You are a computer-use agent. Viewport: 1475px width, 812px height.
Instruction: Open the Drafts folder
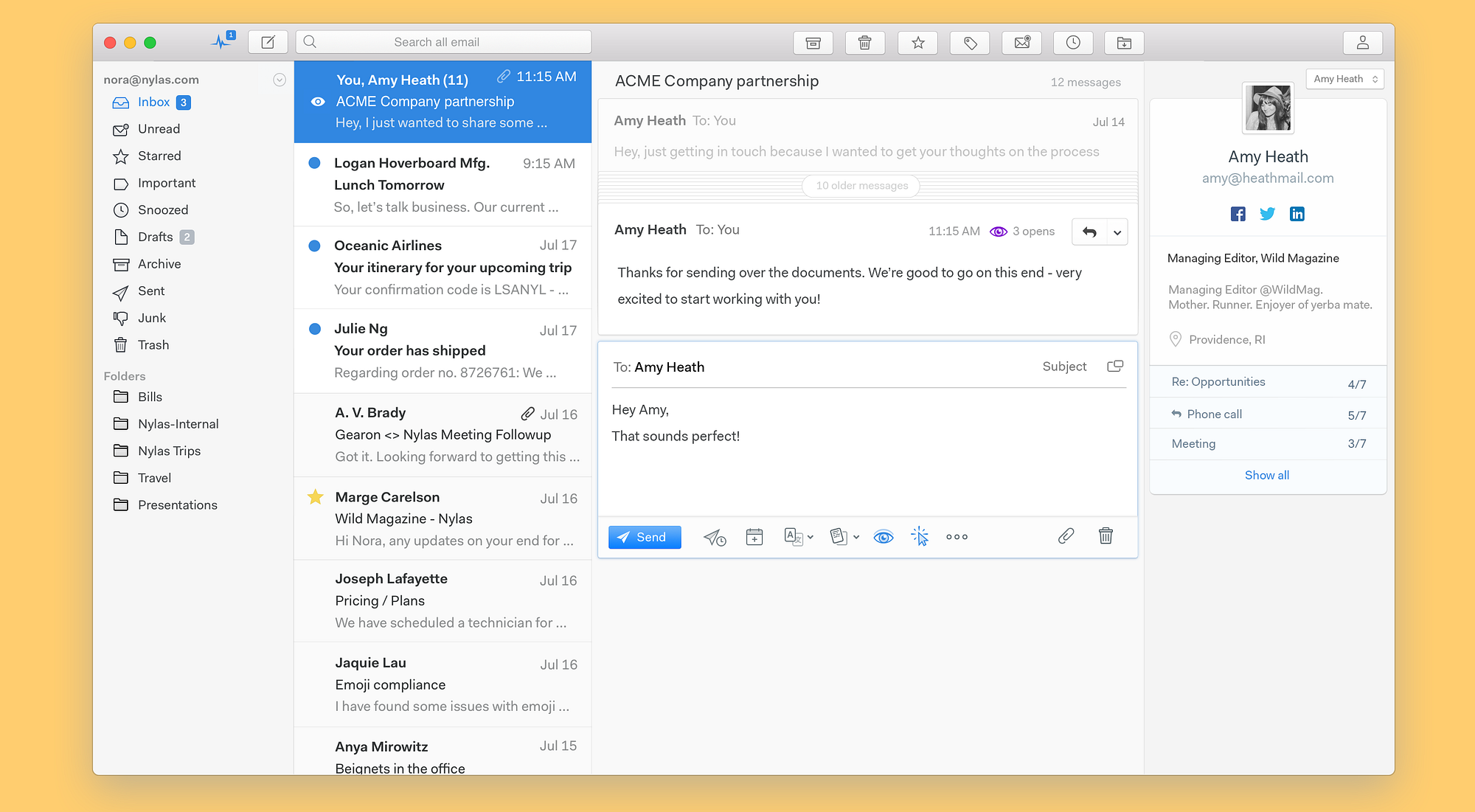click(x=155, y=237)
